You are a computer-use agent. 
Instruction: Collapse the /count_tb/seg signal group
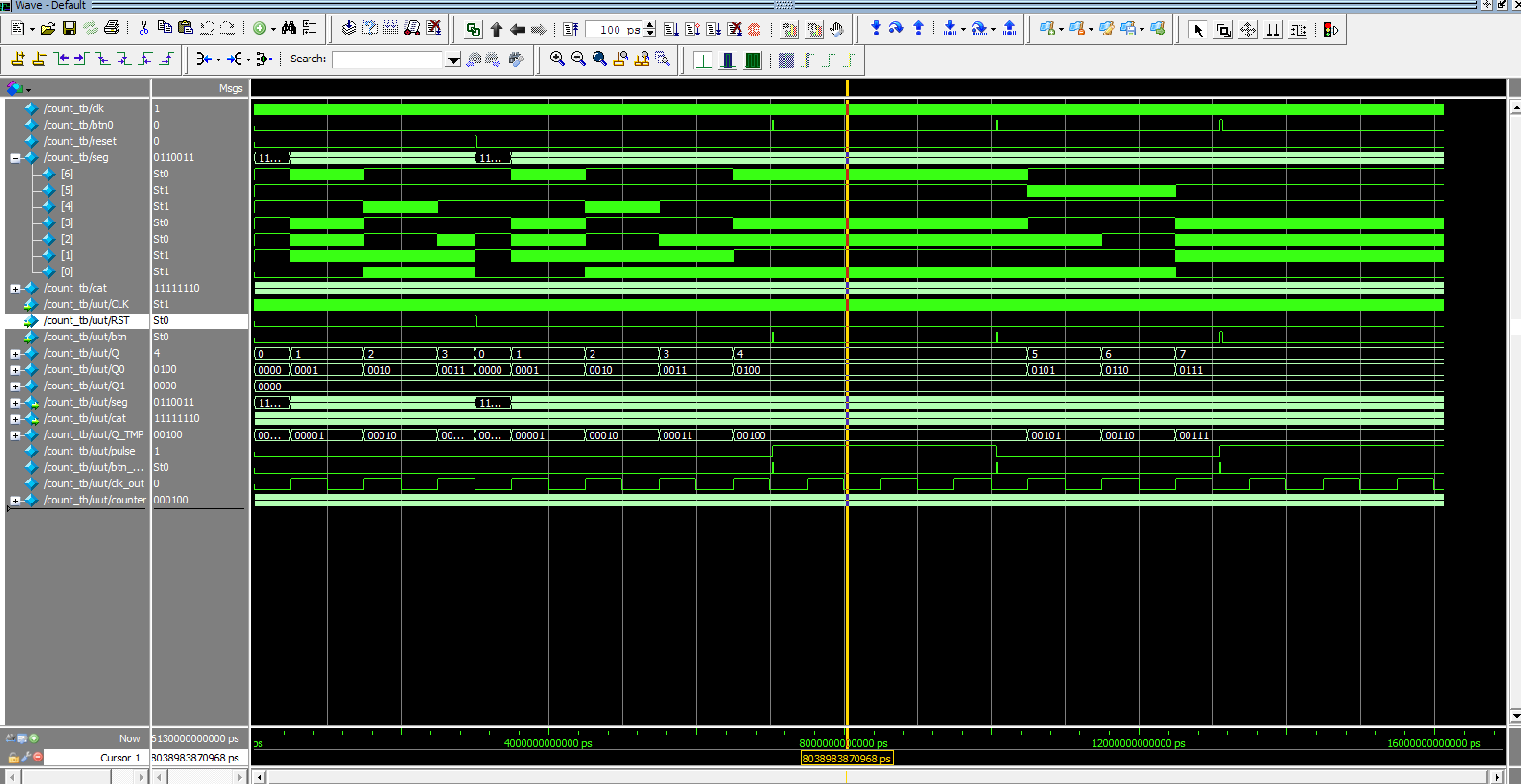[15, 158]
